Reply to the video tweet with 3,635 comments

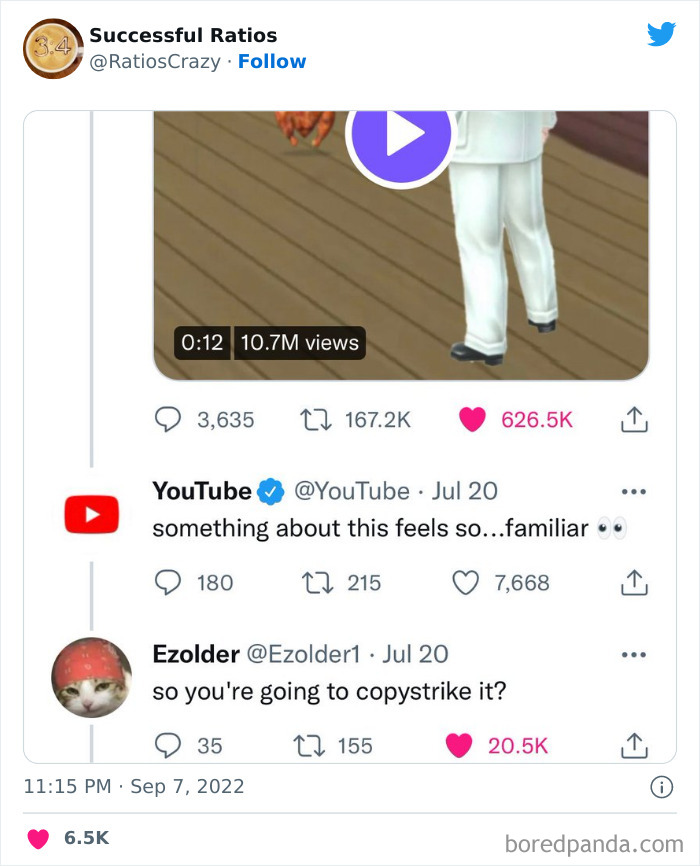[167, 420]
